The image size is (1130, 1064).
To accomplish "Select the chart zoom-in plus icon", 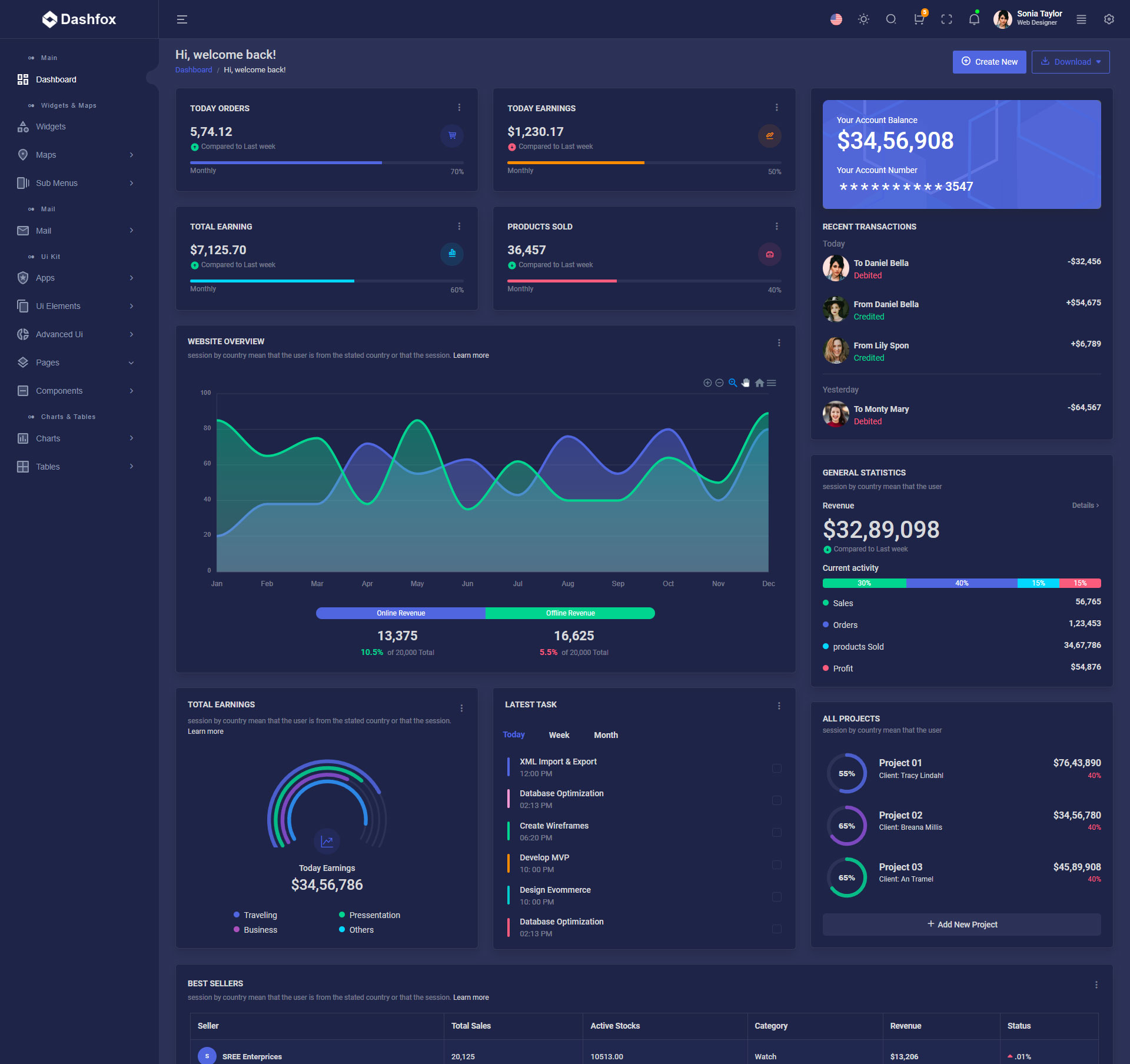I will click(707, 383).
